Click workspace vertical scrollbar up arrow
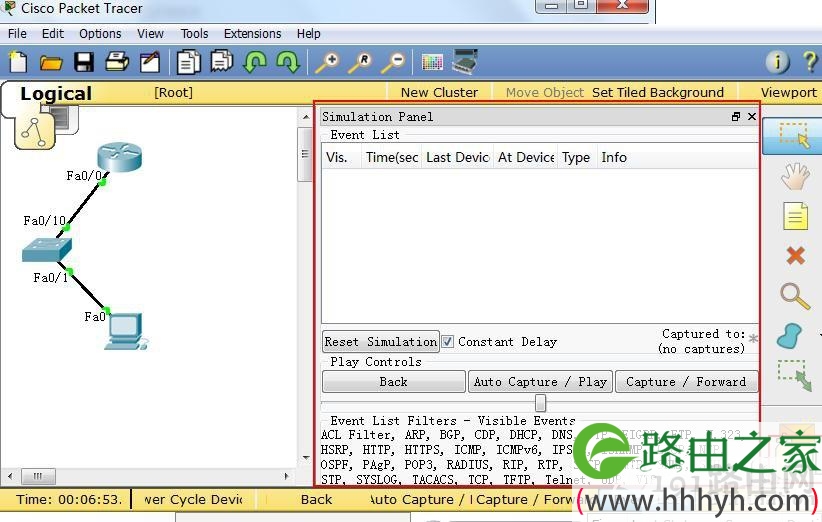822x522 pixels. (x=306, y=116)
